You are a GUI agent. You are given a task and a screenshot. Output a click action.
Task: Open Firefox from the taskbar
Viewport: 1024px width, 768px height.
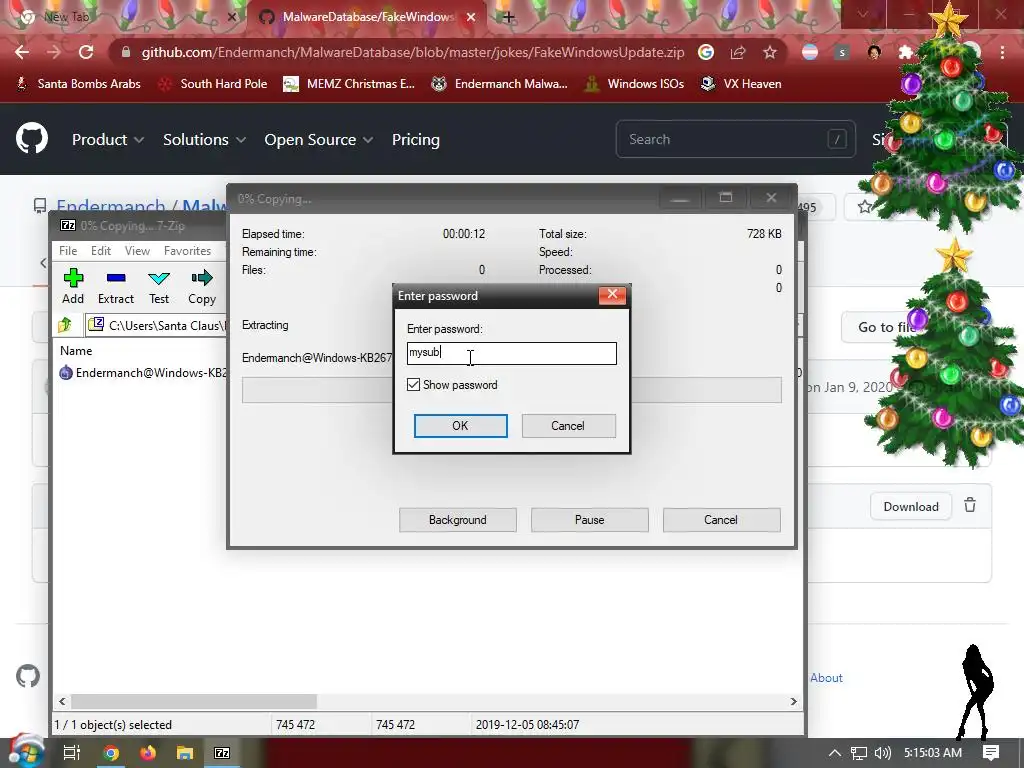pos(148,753)
